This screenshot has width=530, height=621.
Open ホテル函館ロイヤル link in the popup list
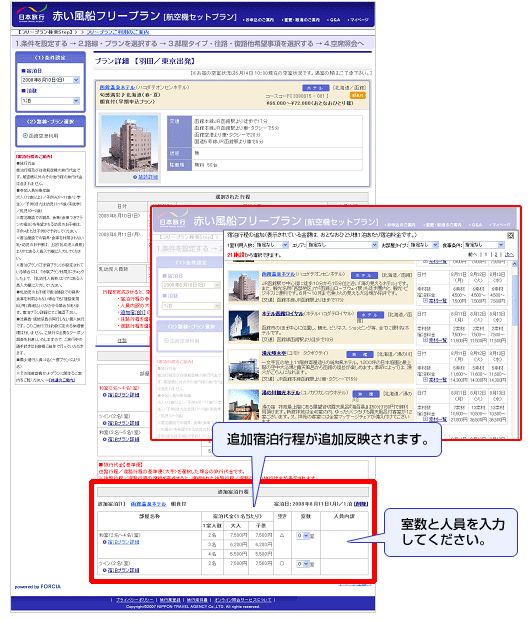282,314
